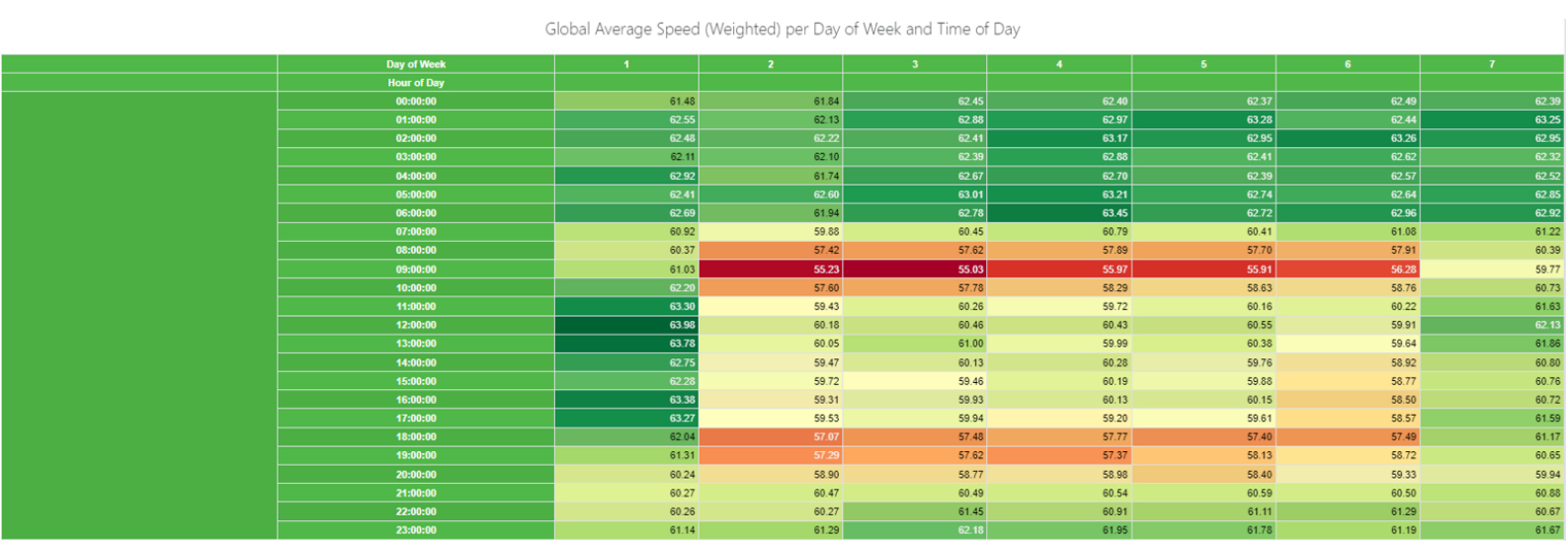Click the 63.28 cell in day 5
The height and width of the screenshot is (541, 1568).
tap(1203, 120)
